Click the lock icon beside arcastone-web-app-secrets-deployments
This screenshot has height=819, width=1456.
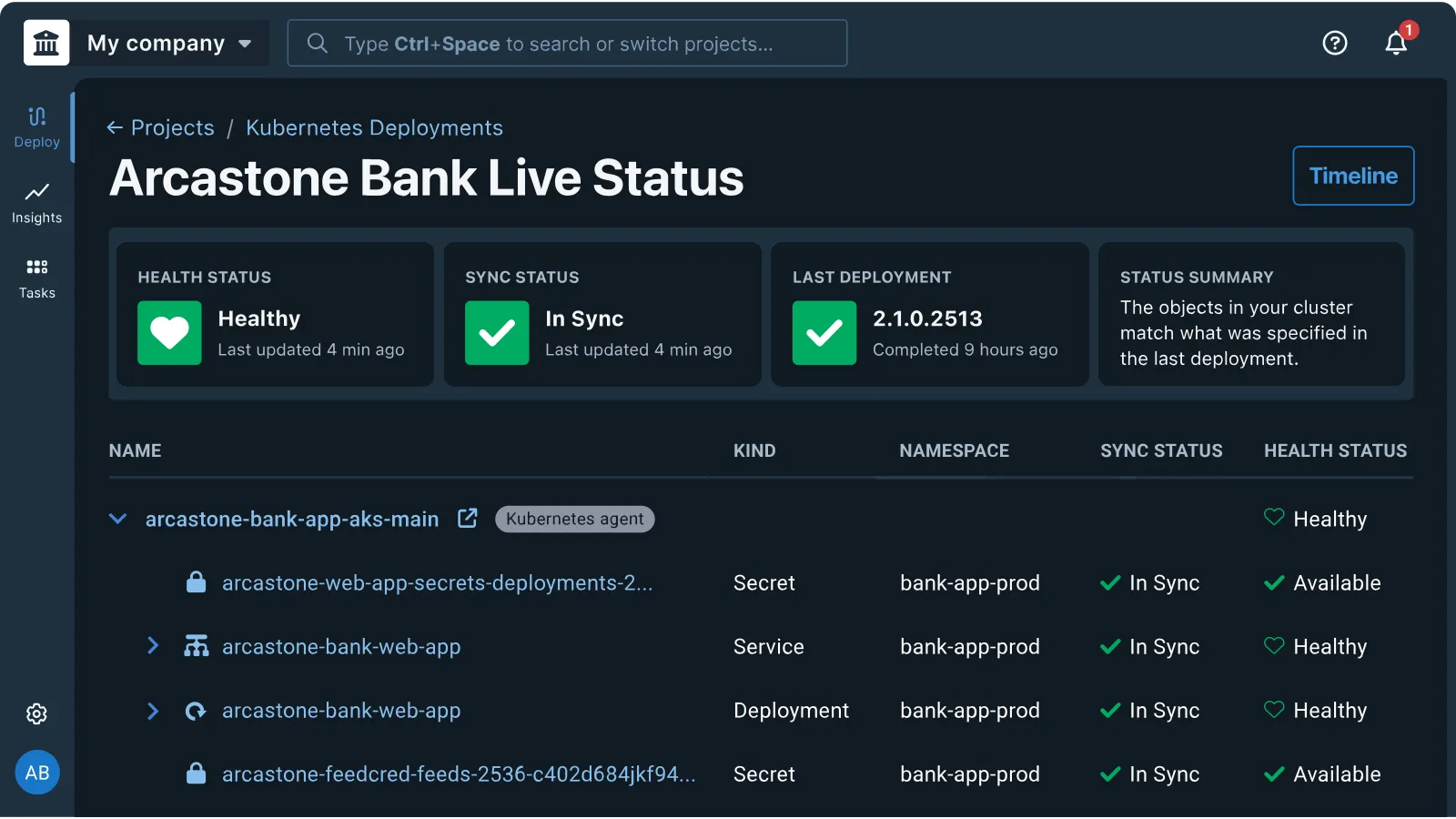click(x=196, y=582)
